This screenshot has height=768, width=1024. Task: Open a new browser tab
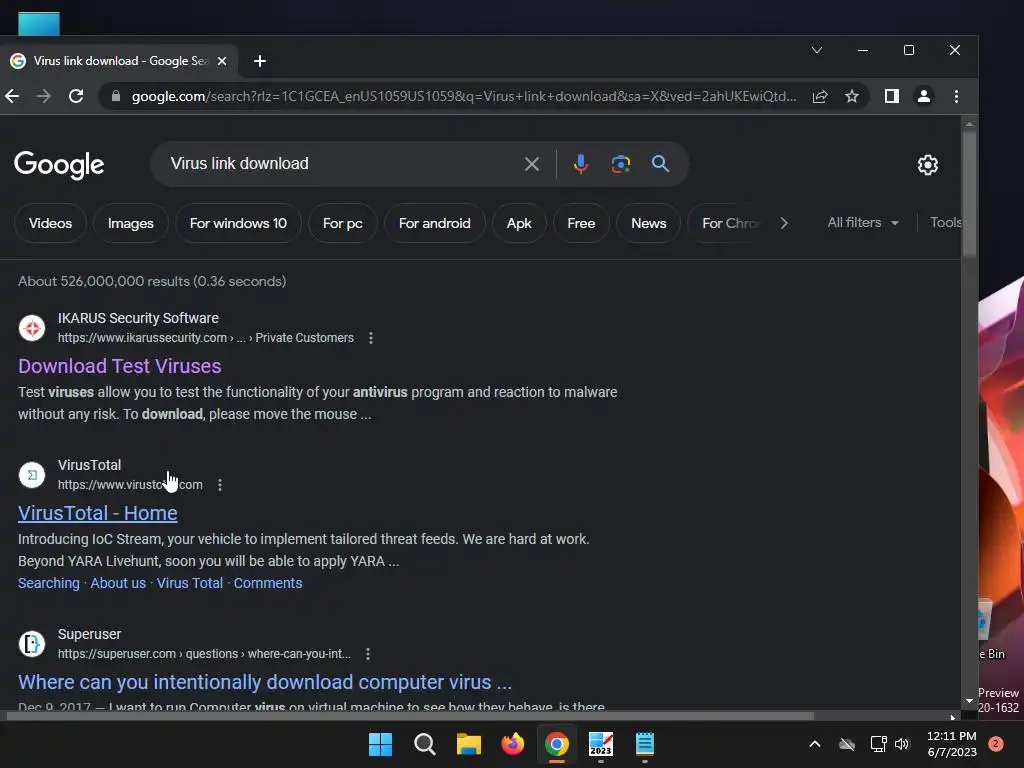[x=260, y=61]
